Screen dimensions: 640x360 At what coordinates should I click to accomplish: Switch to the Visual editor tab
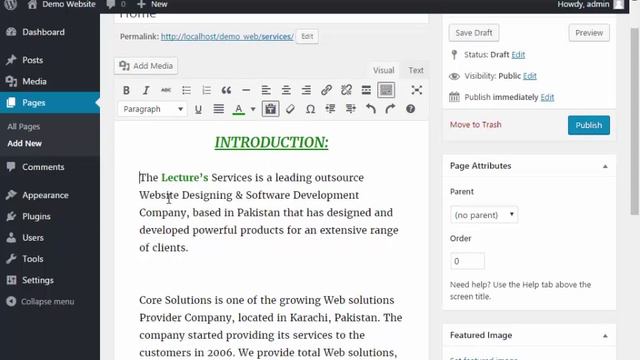point(383,70)
